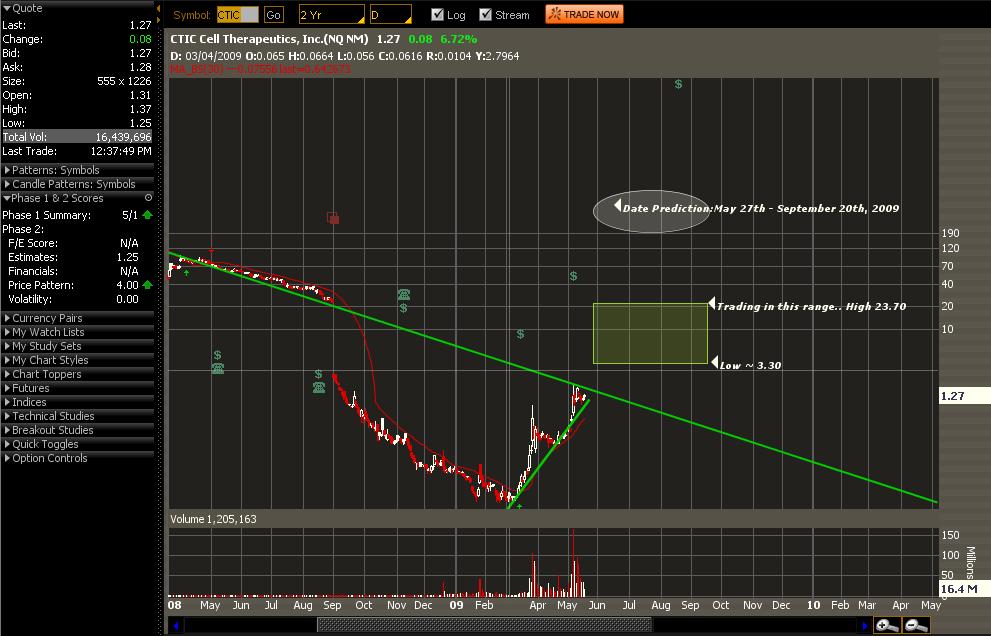Viewport: 991px width, 636px height.
Task: Click the right scroll arrow below chart
Action: (x=865, y=626)
